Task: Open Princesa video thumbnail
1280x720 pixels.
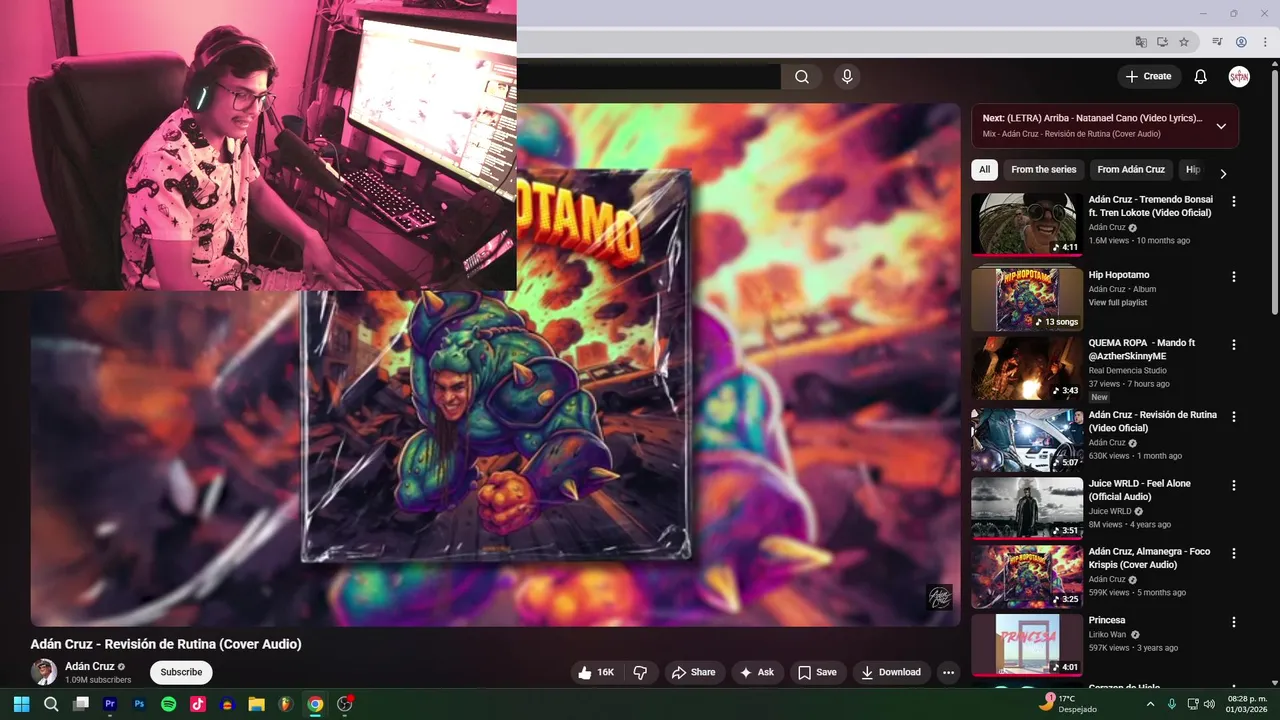Action: click(1027, 645)
